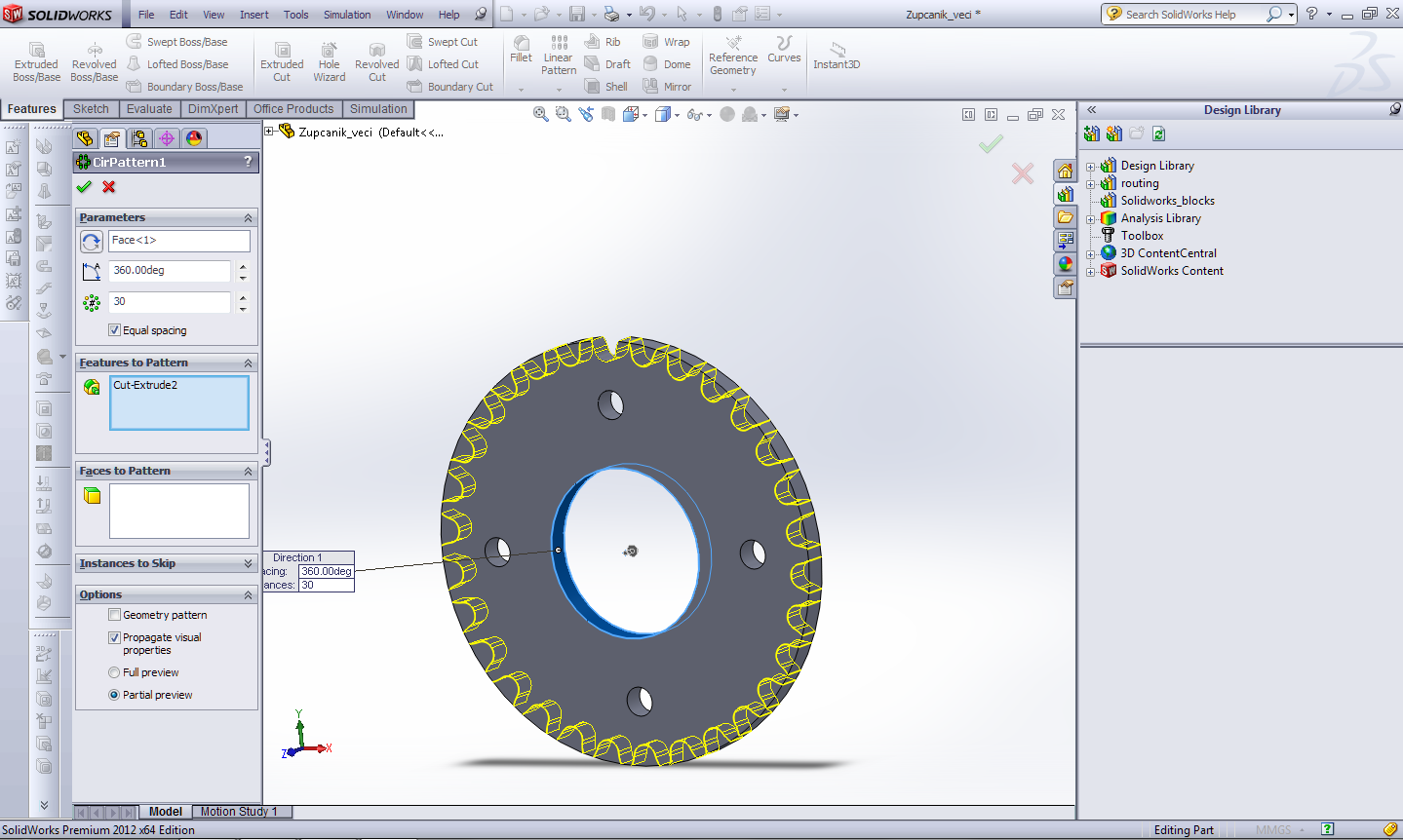Click the Display Pane appearance color-wheel tab

pos(194,138)
